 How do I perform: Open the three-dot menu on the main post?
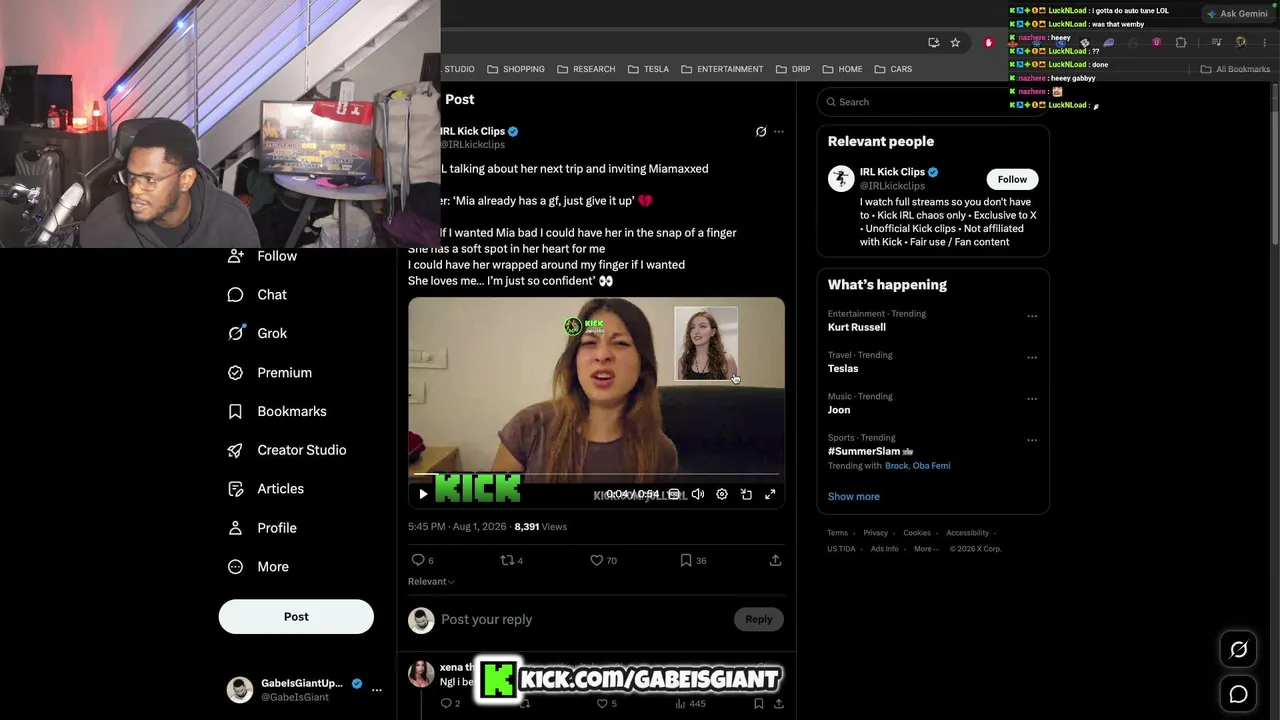click(x=779, y=131)
